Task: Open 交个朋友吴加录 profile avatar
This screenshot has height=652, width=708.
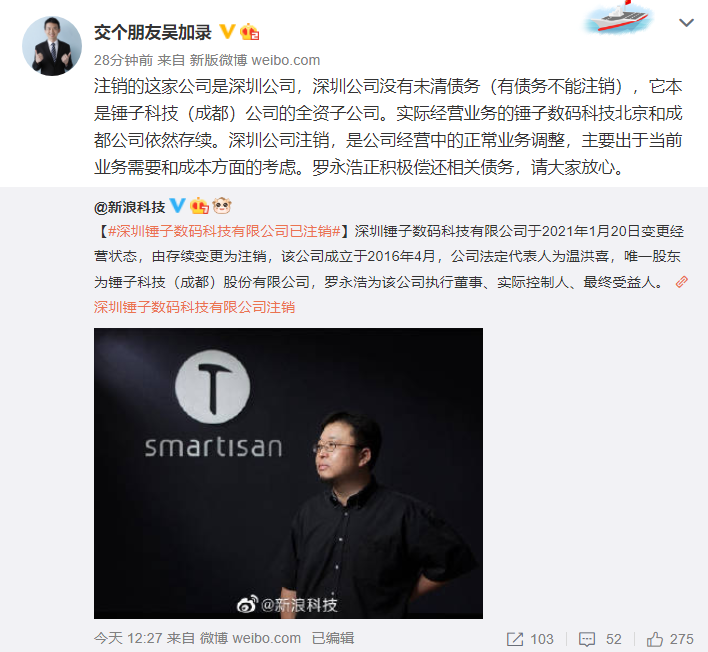Action: (52, 46)
